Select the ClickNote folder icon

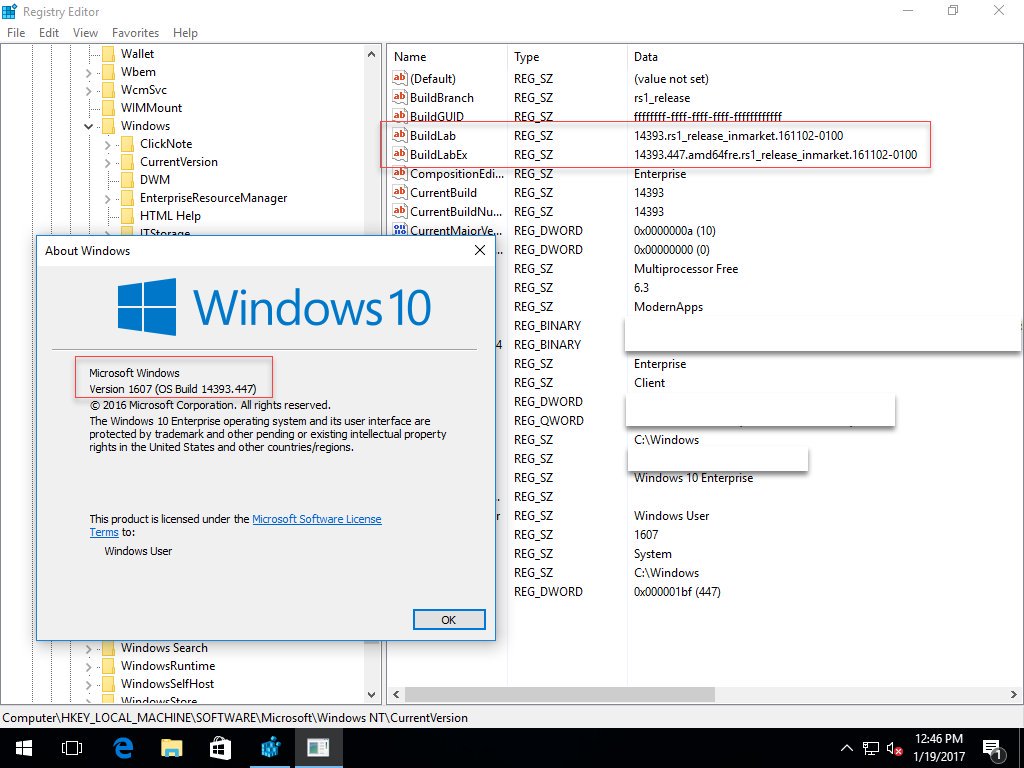point(128,144)
